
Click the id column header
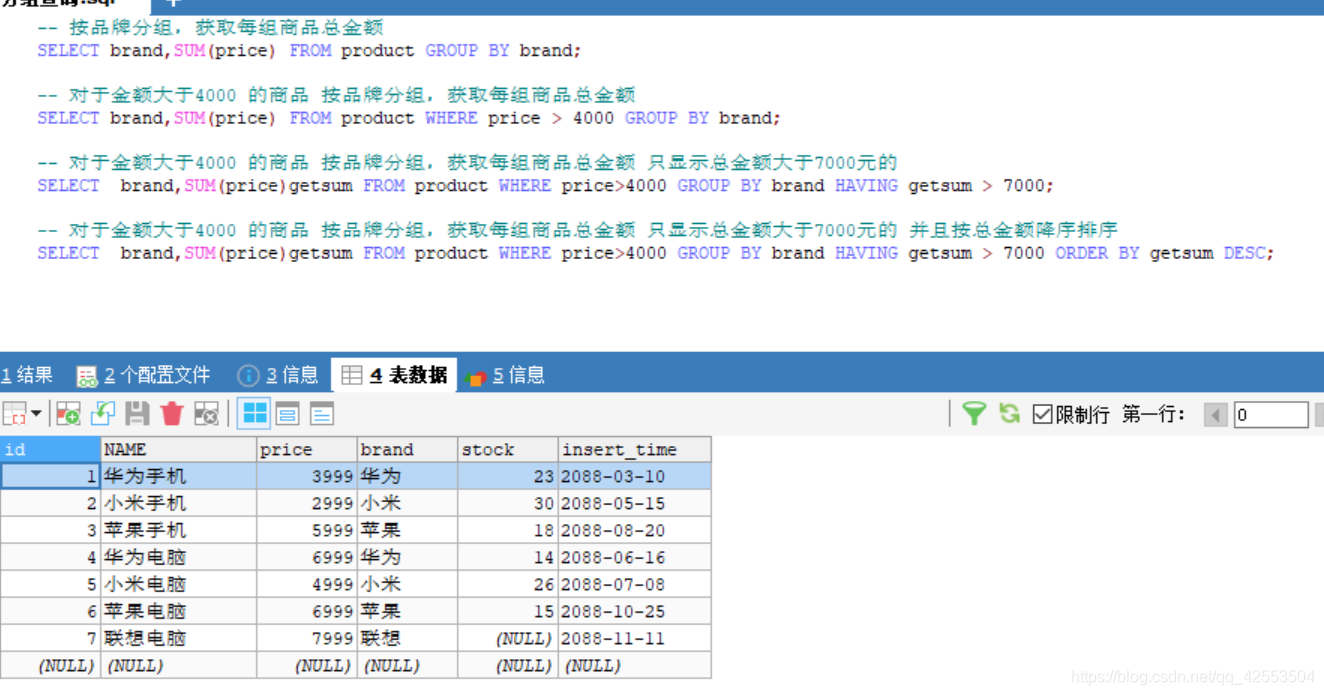coord(50,450)
